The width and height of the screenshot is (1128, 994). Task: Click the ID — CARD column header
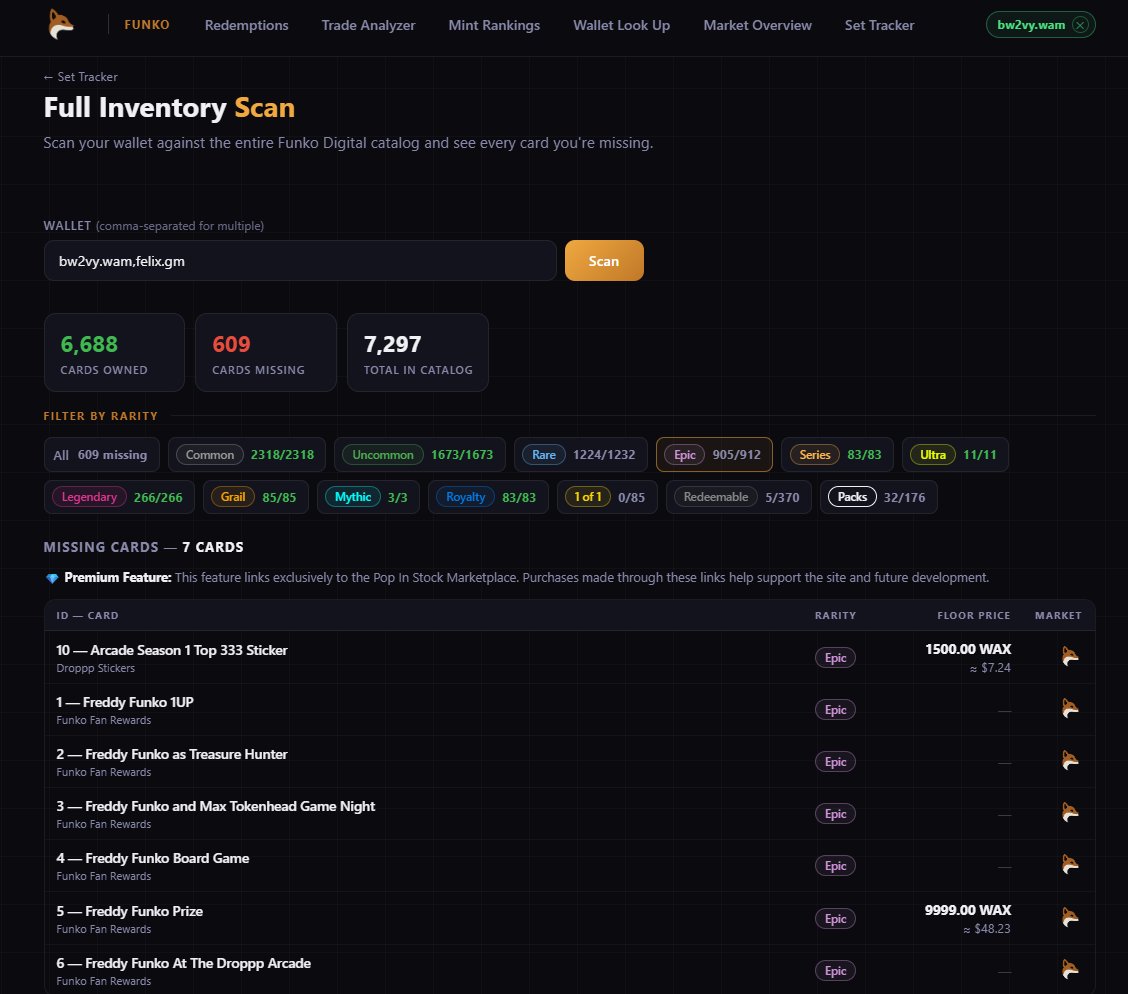point(87,616)
